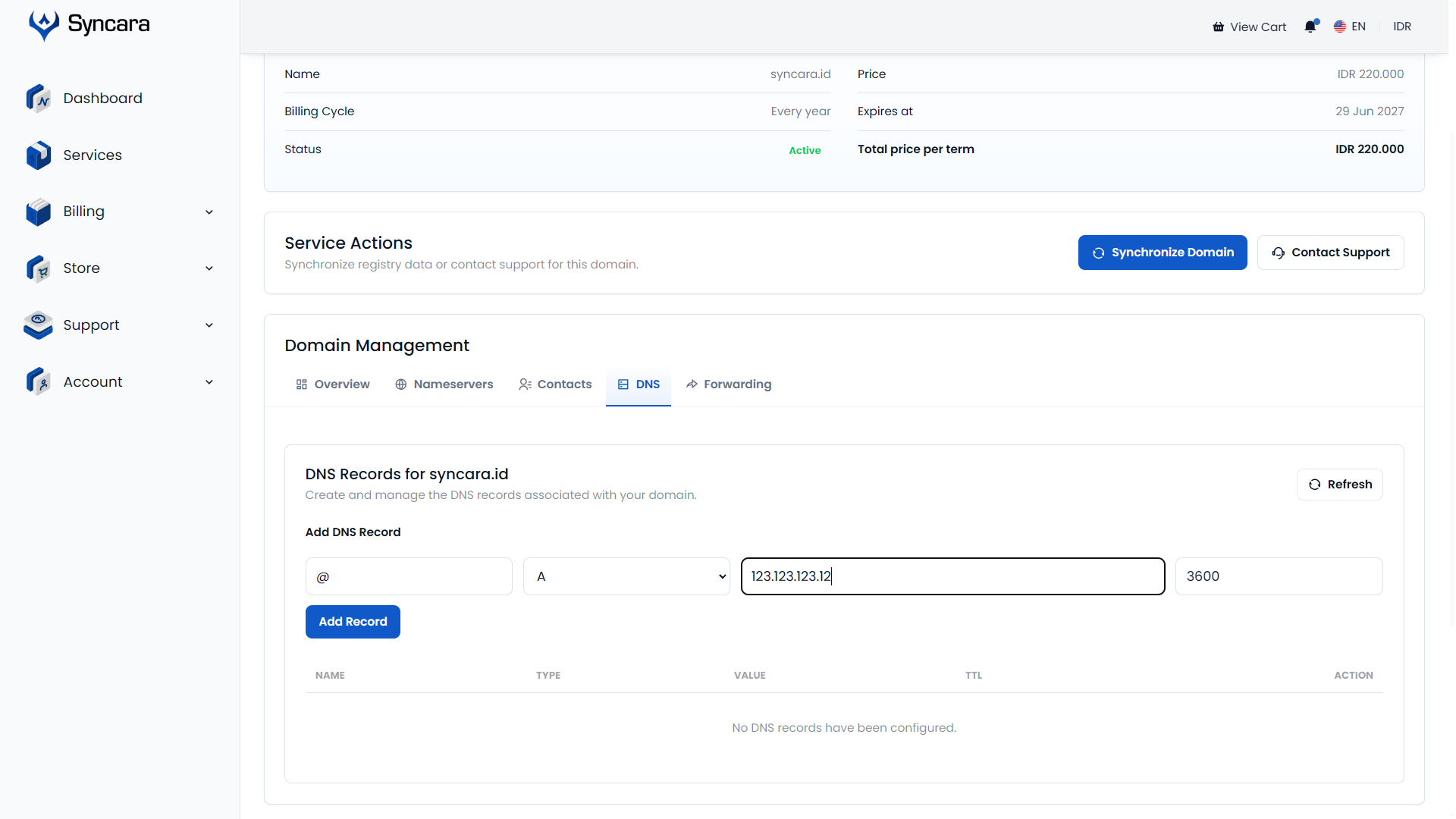Focus the record name field containing @
Screen dimensions: 1456x819
tap(409, 576)
